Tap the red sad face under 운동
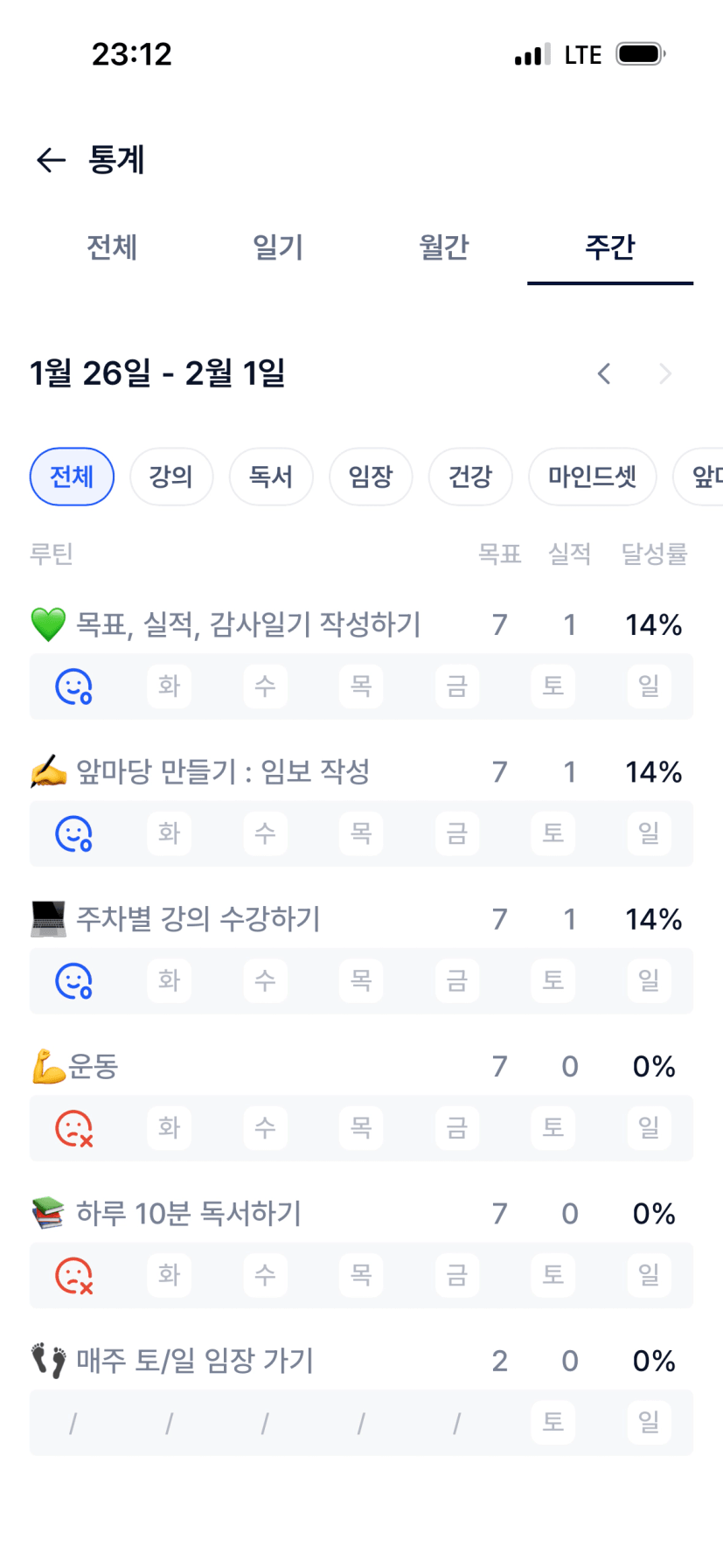 [x=73, y=1128]
